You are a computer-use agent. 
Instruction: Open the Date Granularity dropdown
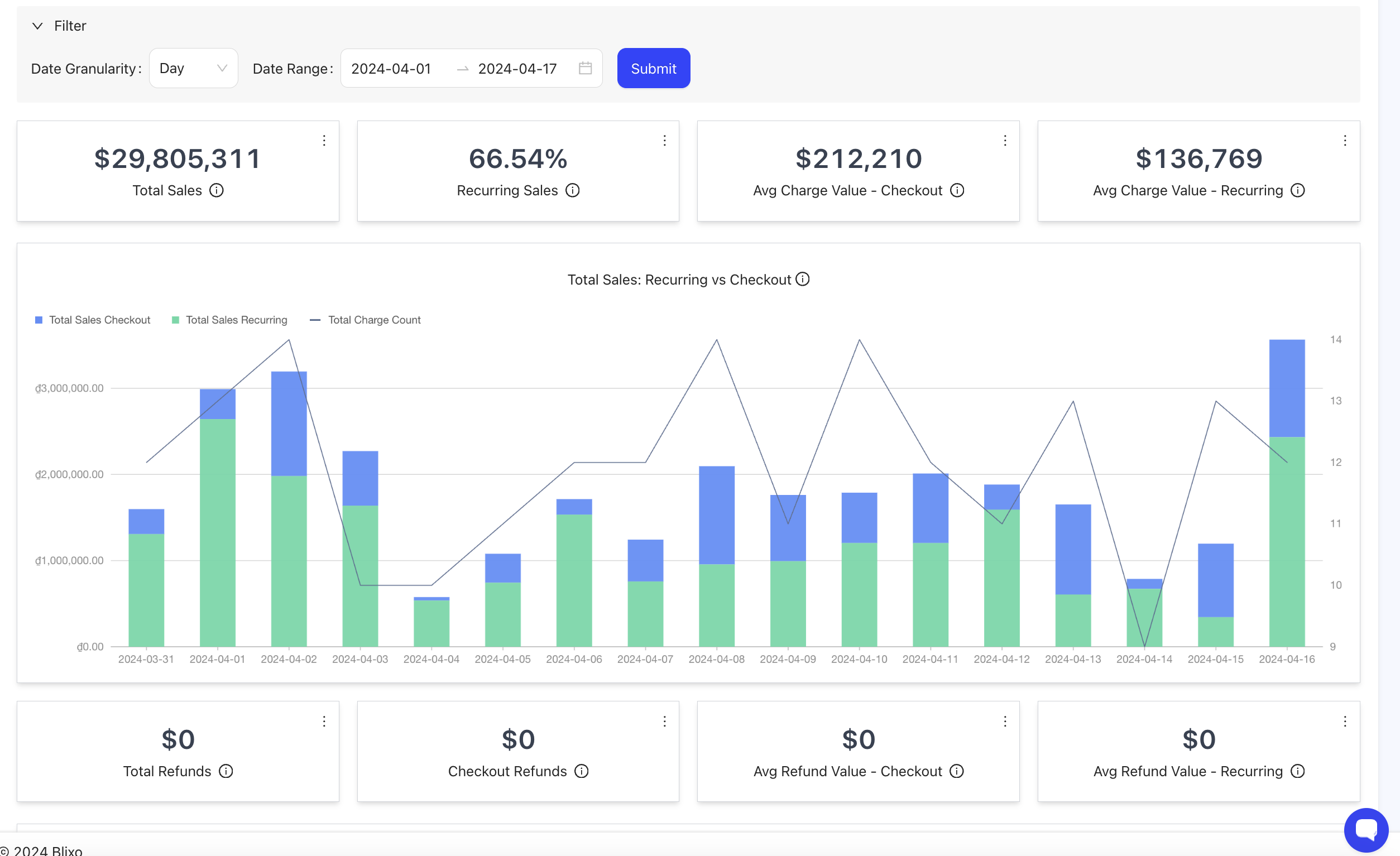(x=193, y=68)
